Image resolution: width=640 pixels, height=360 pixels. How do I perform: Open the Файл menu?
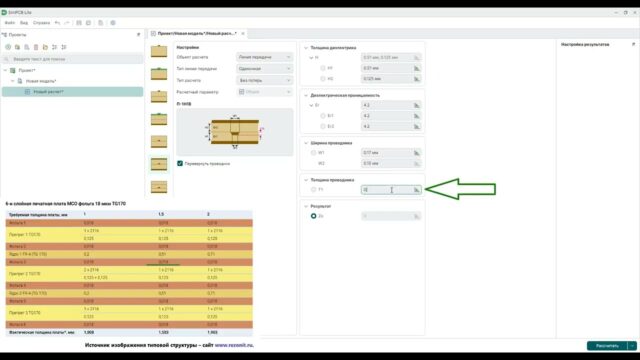[10, 23]
